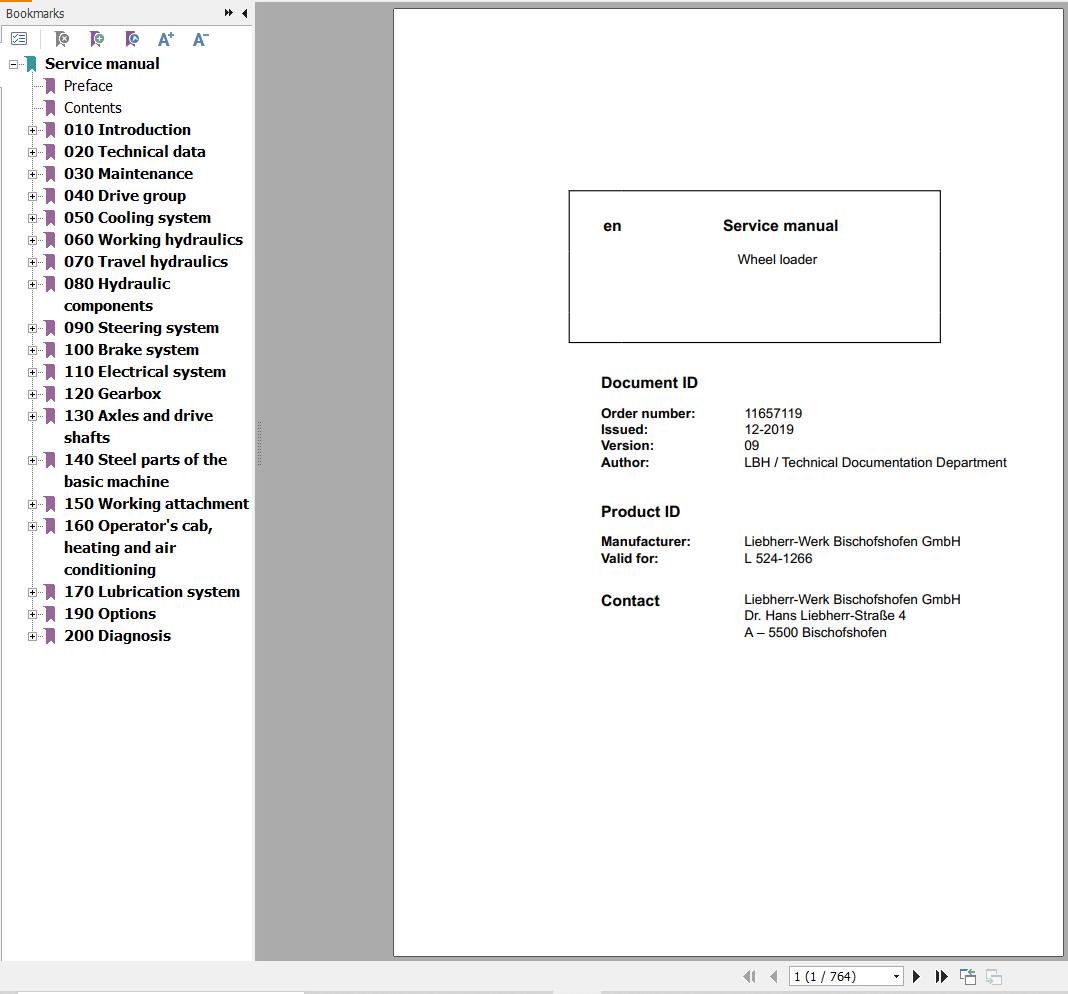Expand the 060 Working hydraulics node
This screenshot has width=1068, height=994.
point(32,240)
